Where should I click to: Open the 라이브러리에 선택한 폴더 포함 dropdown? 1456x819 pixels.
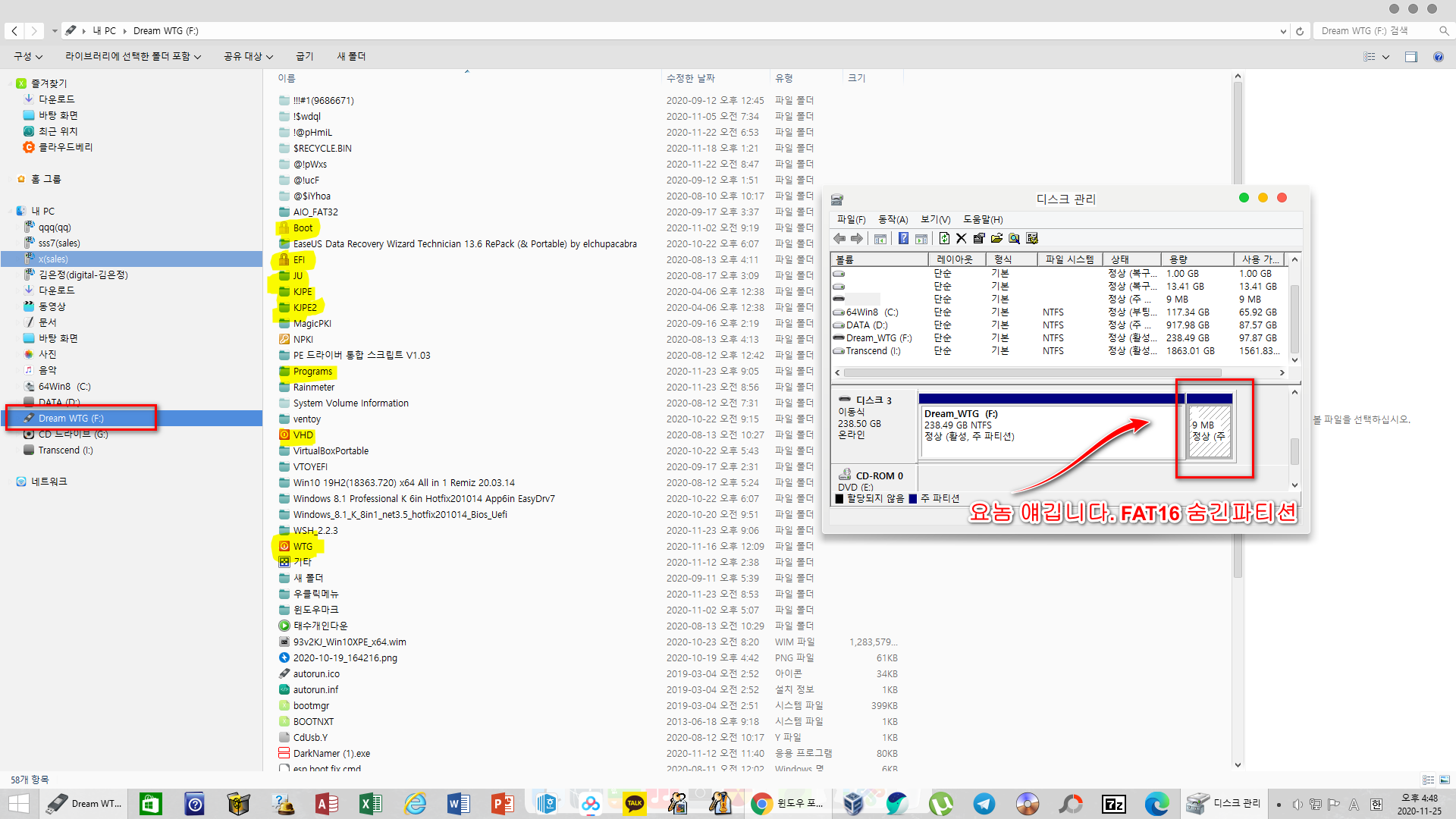(x=133, y=57)
